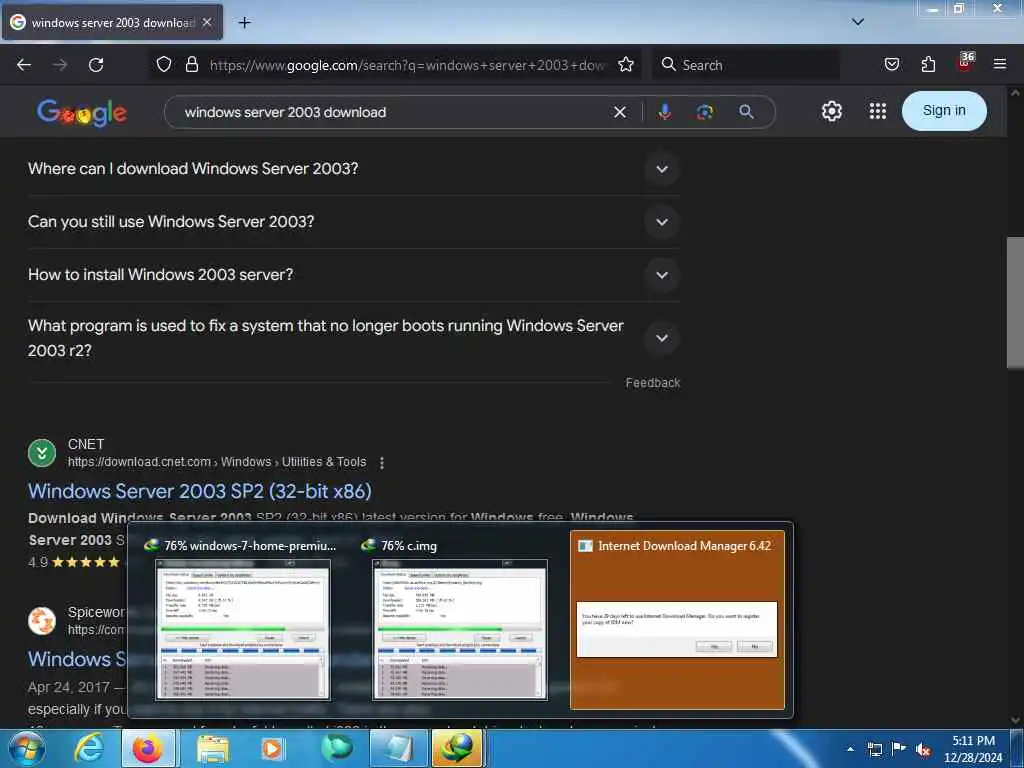Viewport: 1024px width, 768px height.
Task: Open the network tray icon
Action: click(x=874, y=749)
